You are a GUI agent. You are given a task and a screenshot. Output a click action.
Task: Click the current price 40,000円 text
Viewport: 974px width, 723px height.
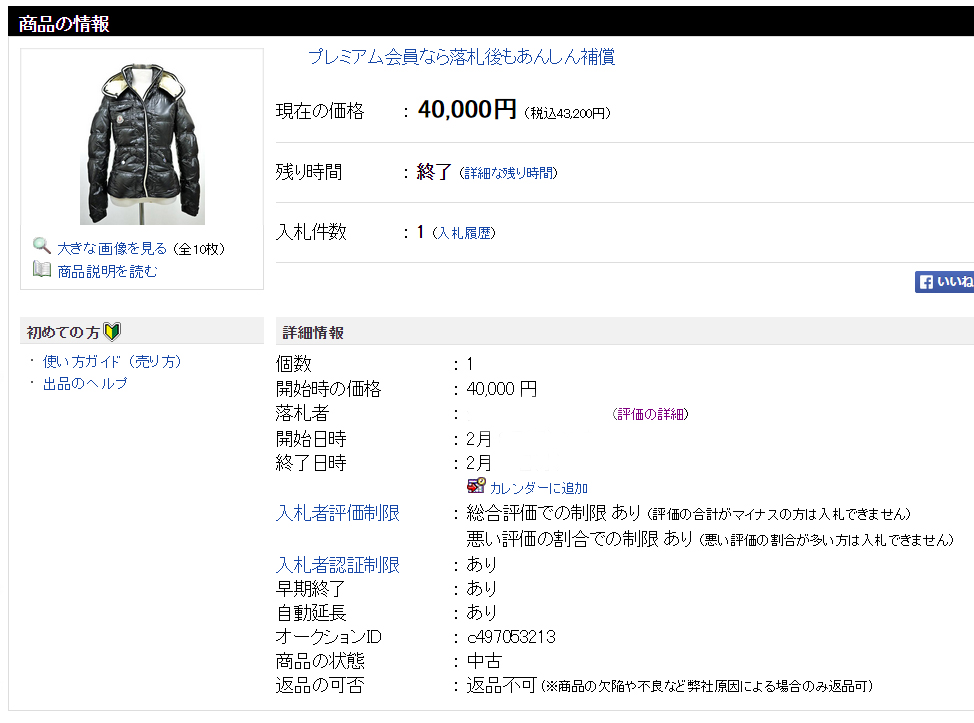467,110
